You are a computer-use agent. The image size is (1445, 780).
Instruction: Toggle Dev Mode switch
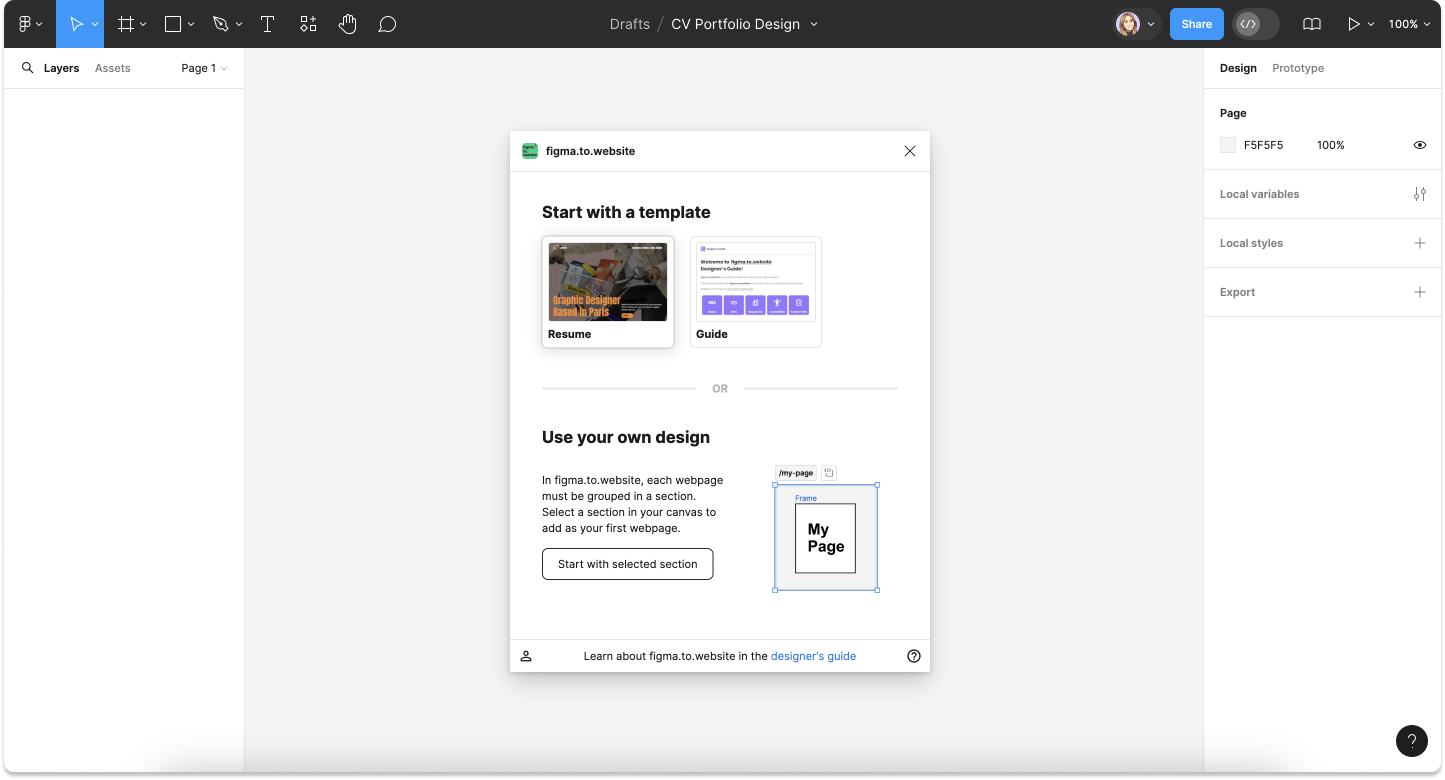pyautogui.click(x=1256, y=24)
